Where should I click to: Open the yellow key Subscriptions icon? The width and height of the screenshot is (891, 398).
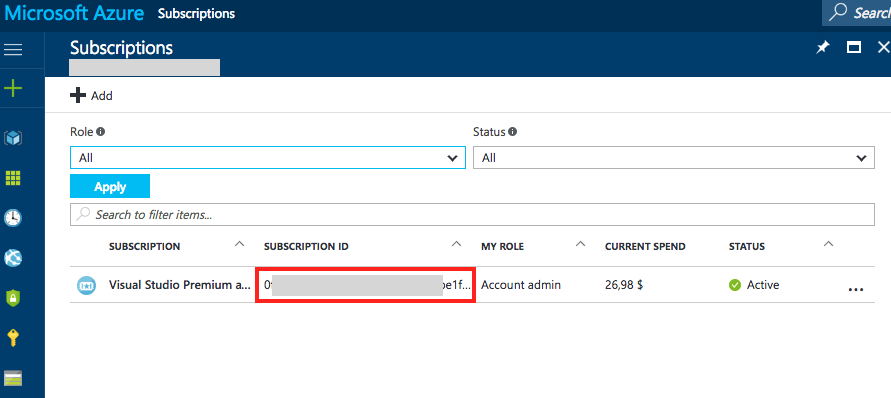coord(13,338)
